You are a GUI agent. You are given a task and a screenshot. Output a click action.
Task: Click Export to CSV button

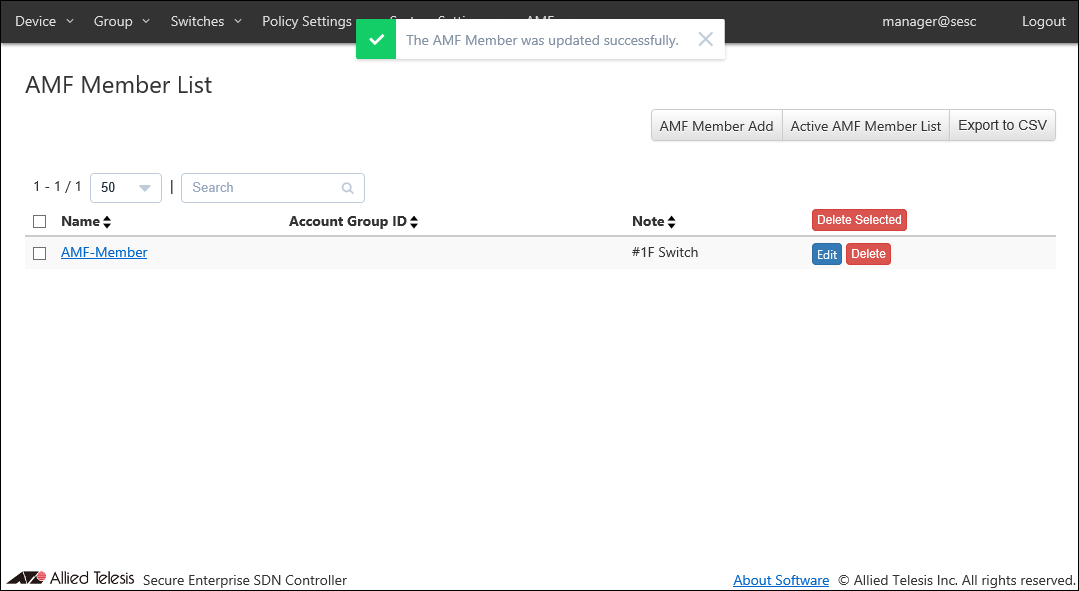tap(1002, 126)
